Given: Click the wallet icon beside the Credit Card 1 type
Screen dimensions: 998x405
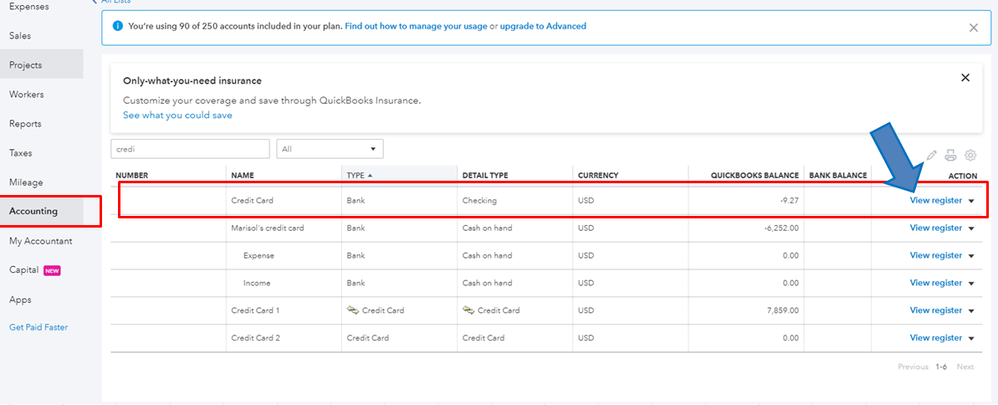Looking at the screenshot, I should [x=353, y=310].
